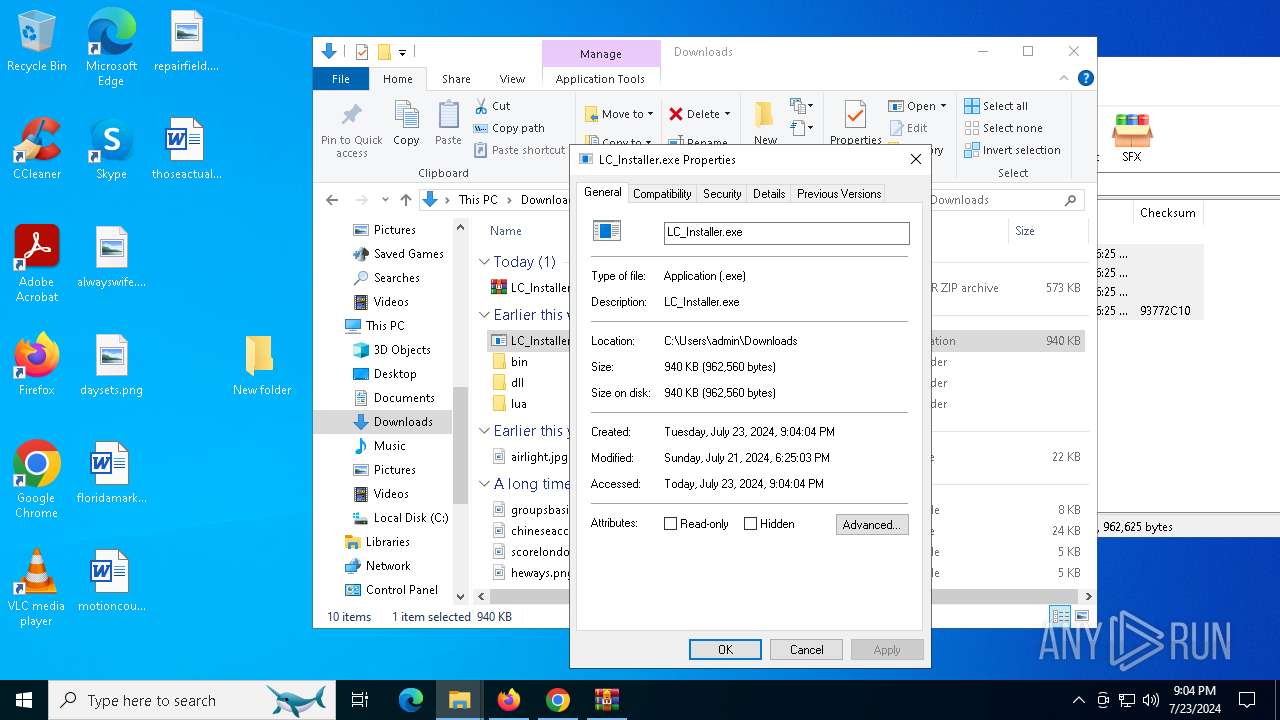This screenshot has height=720, width=1280.
Task: Click Invert selection in ribbon
Action: click(1012, 150)
